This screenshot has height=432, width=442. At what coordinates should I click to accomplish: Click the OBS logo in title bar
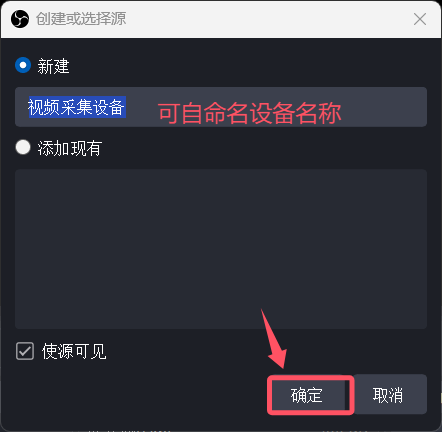(20, 19)
